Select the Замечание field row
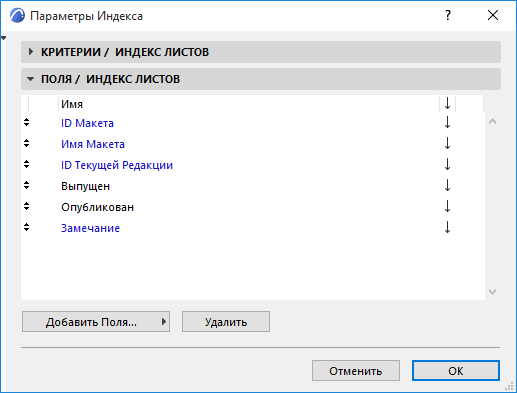The image size is (517, 393). (252, 228)
